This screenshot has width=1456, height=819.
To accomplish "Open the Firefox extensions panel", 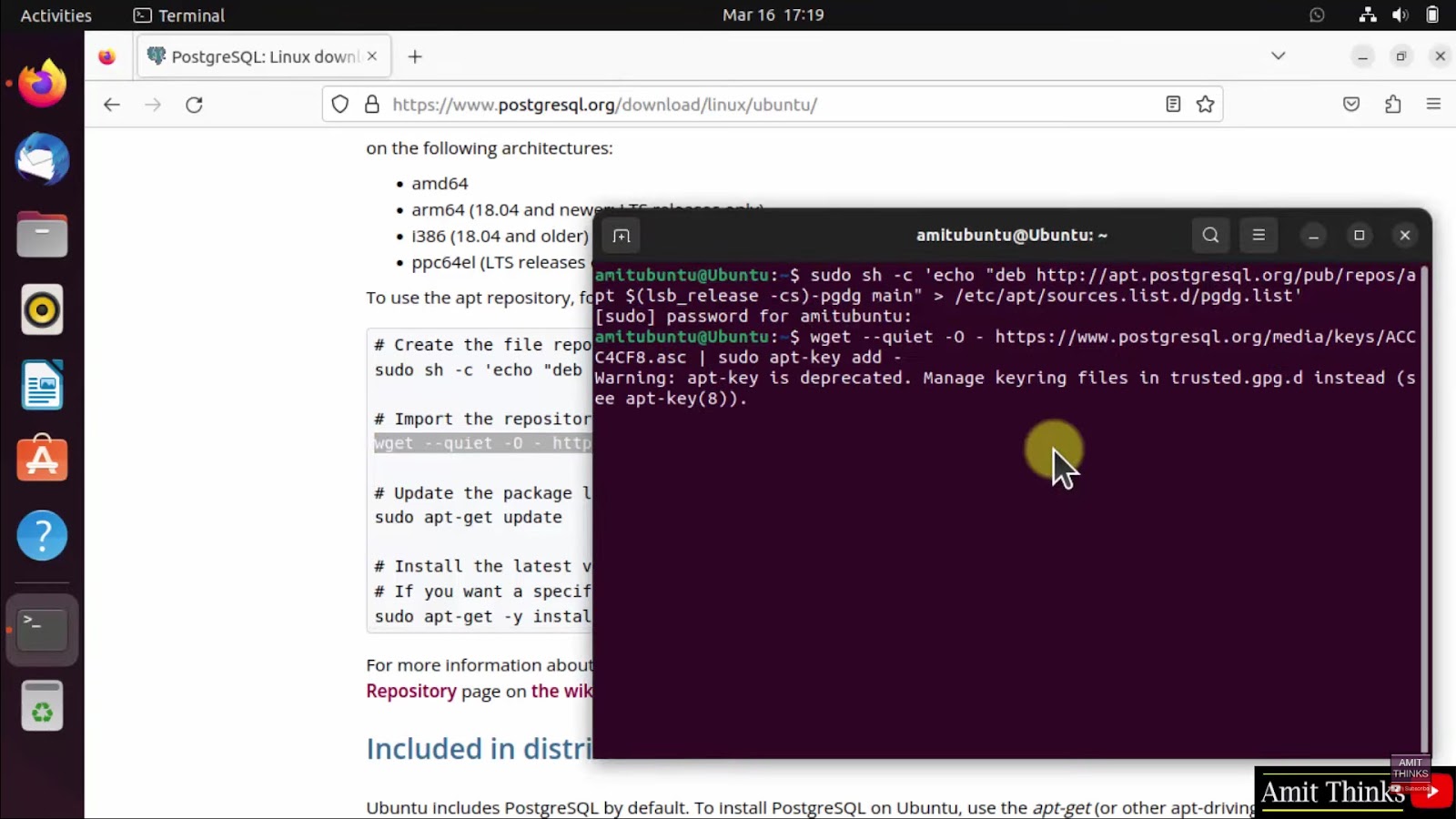I will click(1392, 104).
